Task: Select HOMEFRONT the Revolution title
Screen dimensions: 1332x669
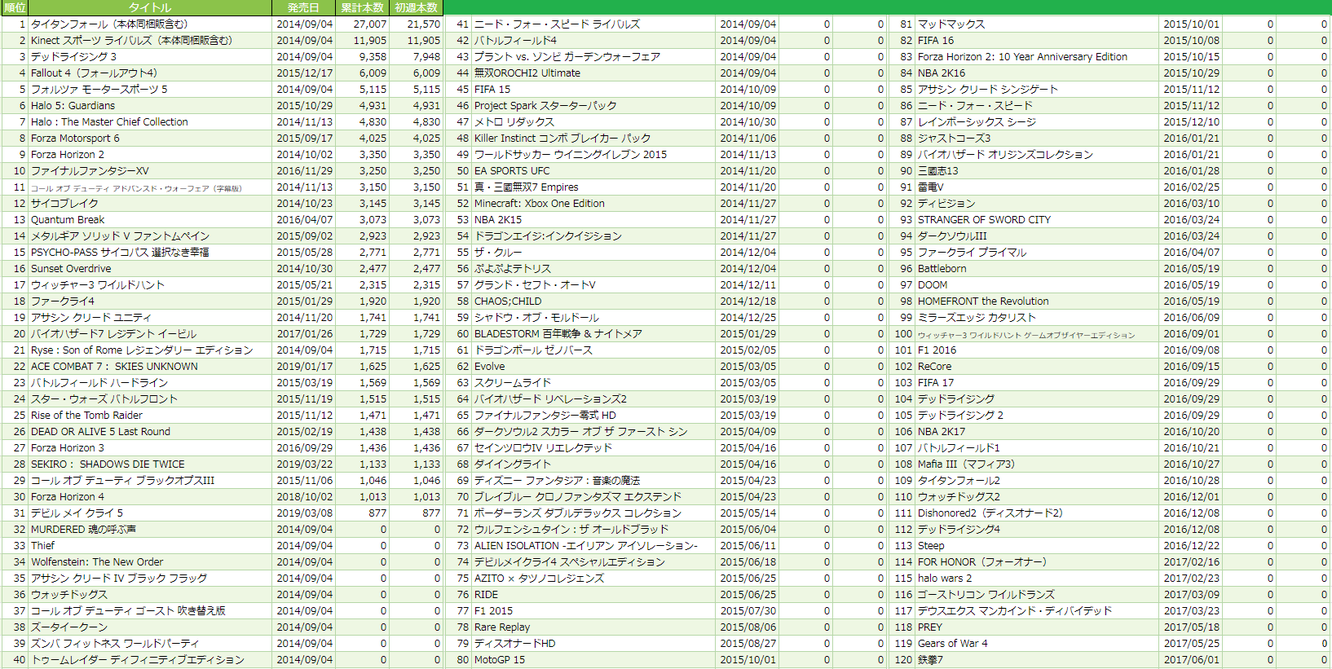Action: [x=983, y=301]
